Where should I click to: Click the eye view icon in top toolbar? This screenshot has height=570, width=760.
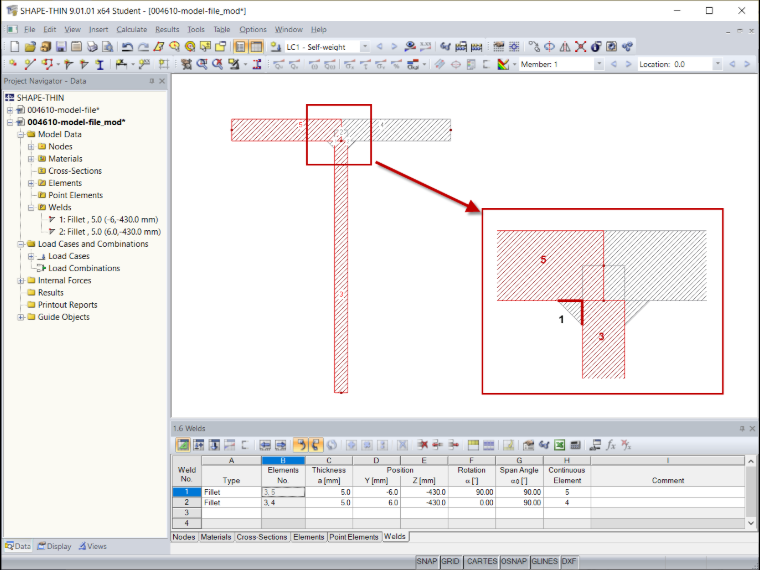(410, 47)
